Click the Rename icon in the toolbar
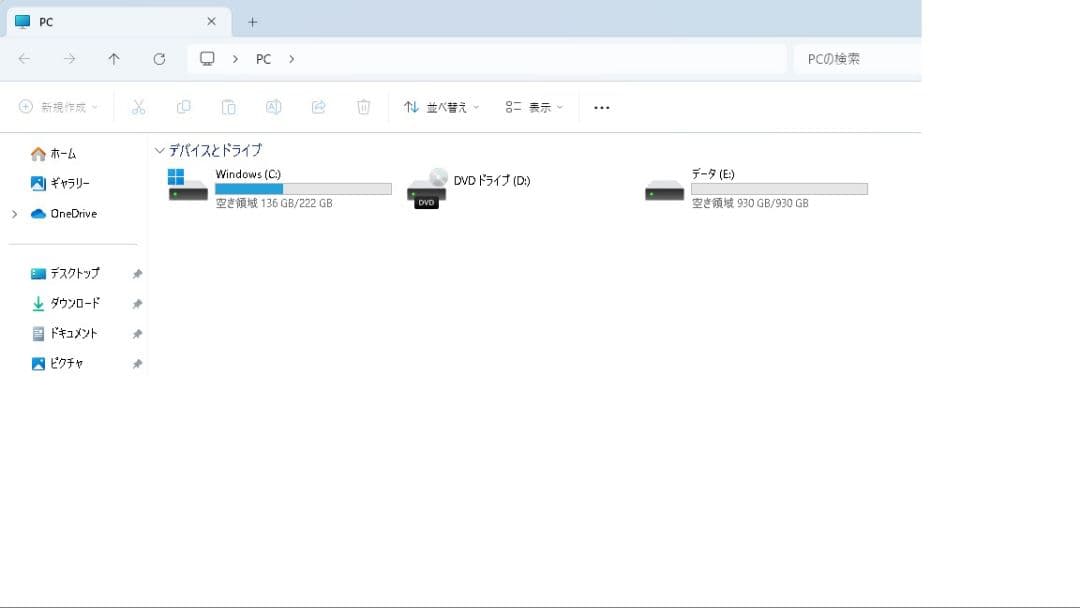Image resolution: width=1080 pixels, height=608 pixels. 274,107
